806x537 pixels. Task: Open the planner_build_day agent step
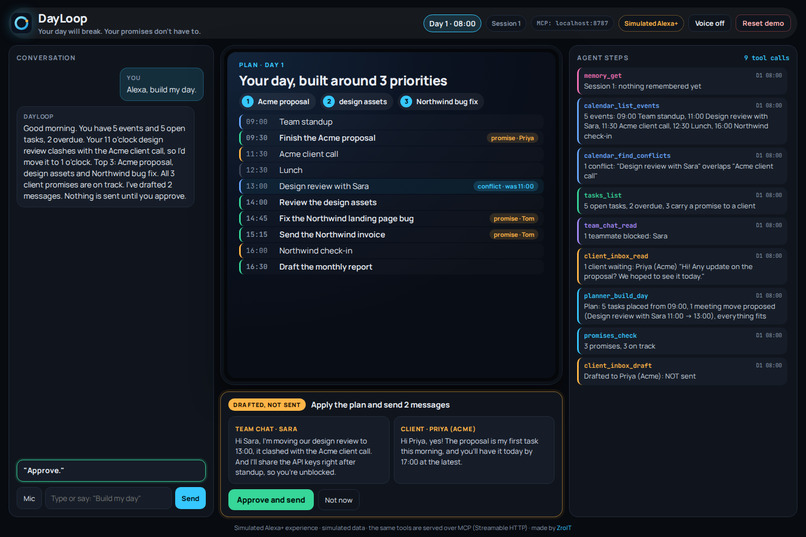tap(682, 306)
